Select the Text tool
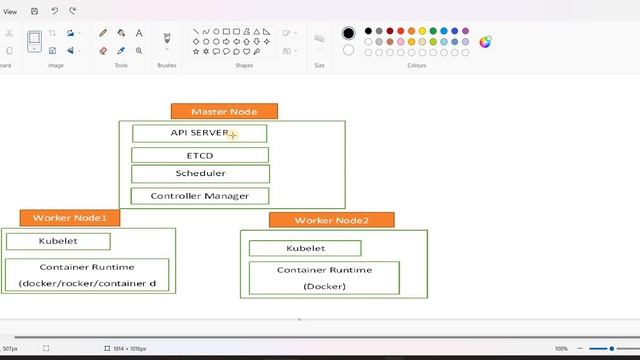The width and height of the screenshot is (640, 360). [x=139, y=33]
